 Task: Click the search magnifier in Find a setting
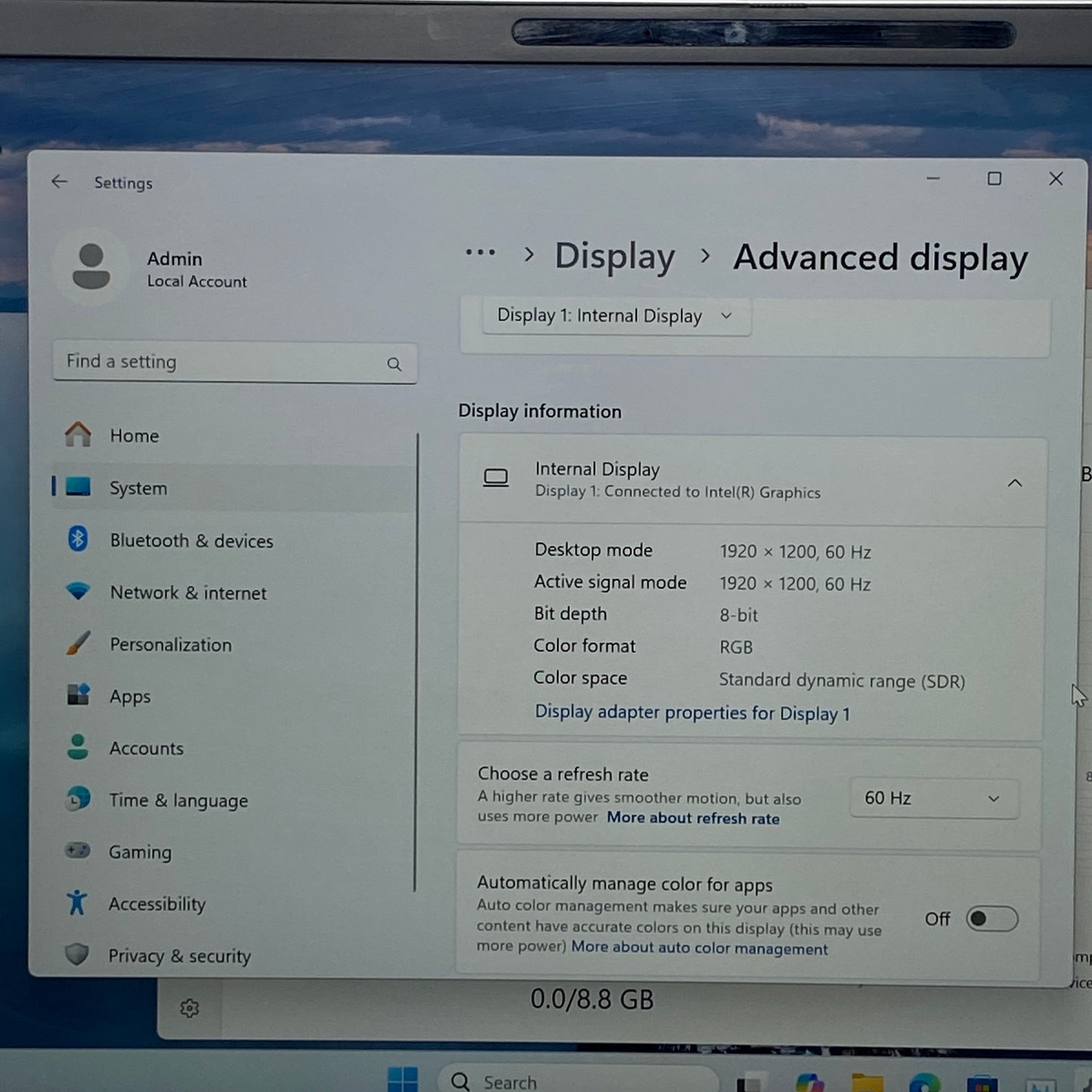[x=394, y=364]
